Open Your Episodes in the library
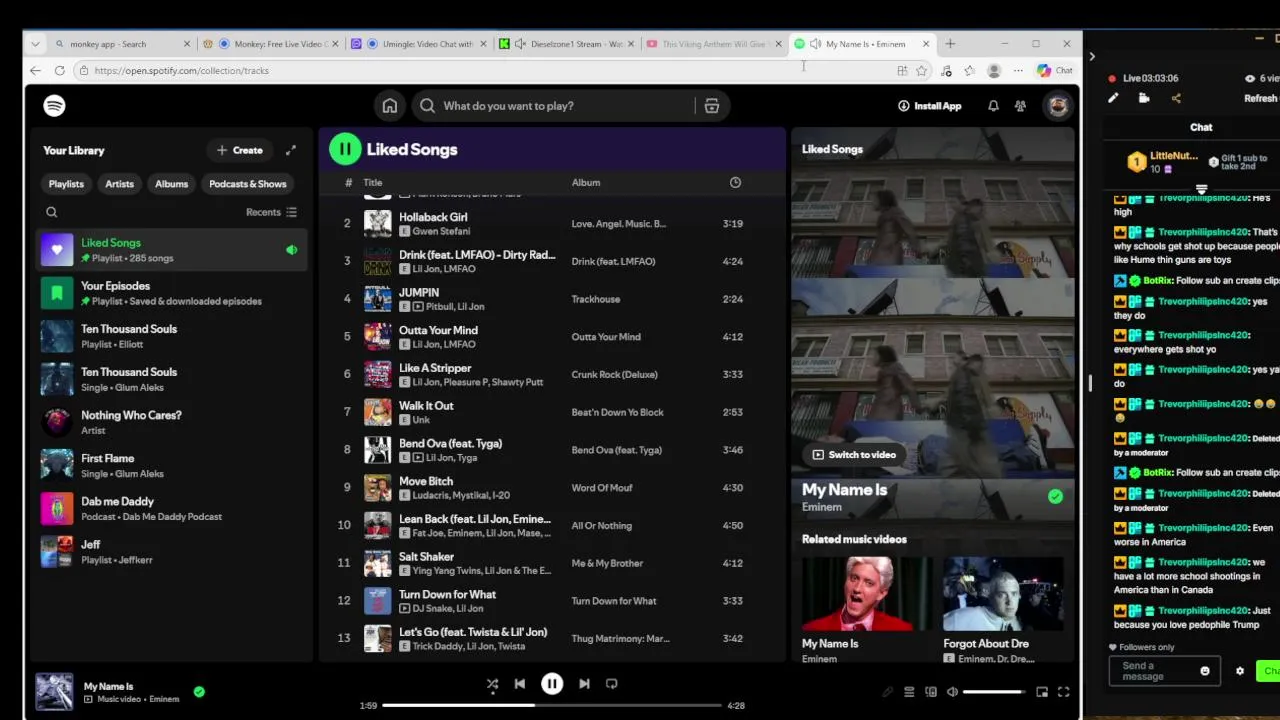This screenshot has width=1280, height=720. coord(172,293)
